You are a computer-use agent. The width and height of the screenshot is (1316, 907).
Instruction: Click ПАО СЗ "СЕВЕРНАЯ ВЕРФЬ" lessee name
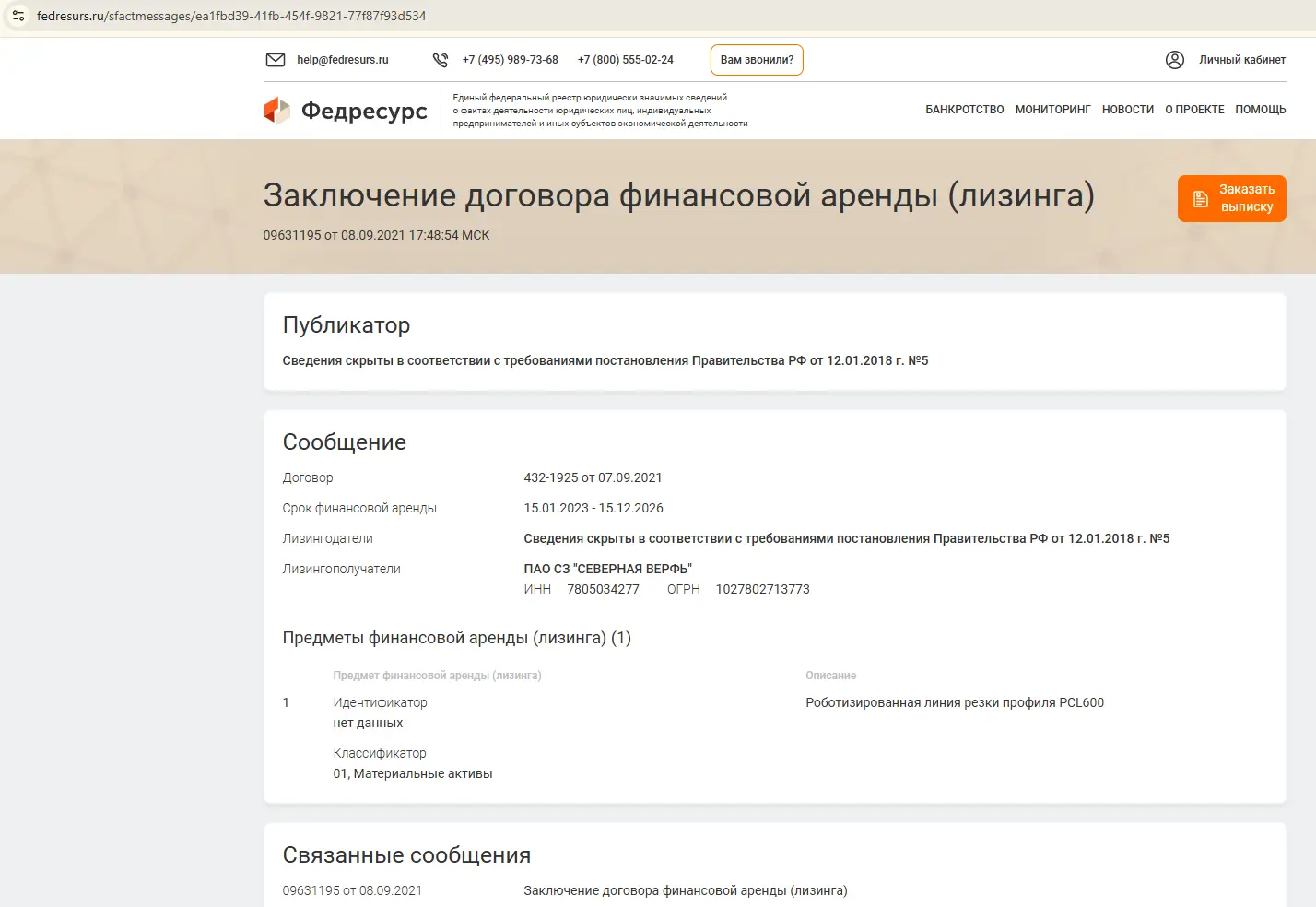pos(607,569)
